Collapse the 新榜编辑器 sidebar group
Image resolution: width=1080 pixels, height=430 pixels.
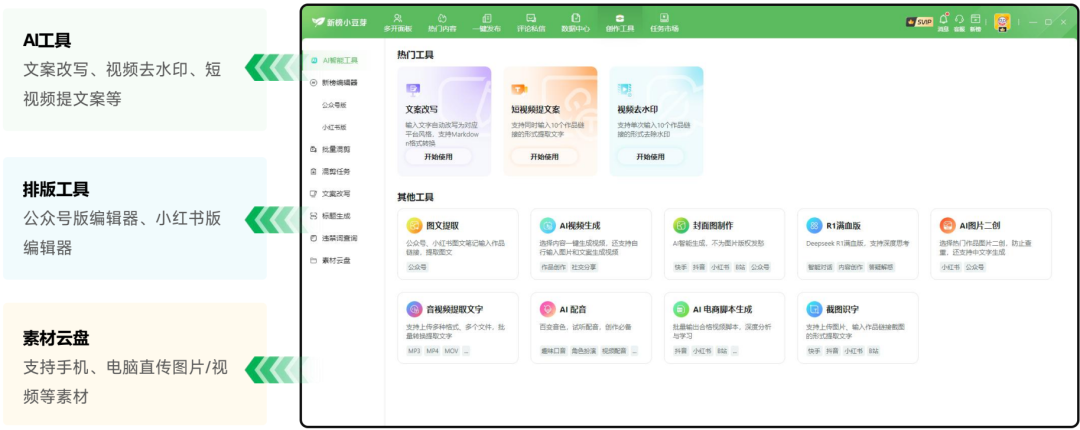pos(335,83)
